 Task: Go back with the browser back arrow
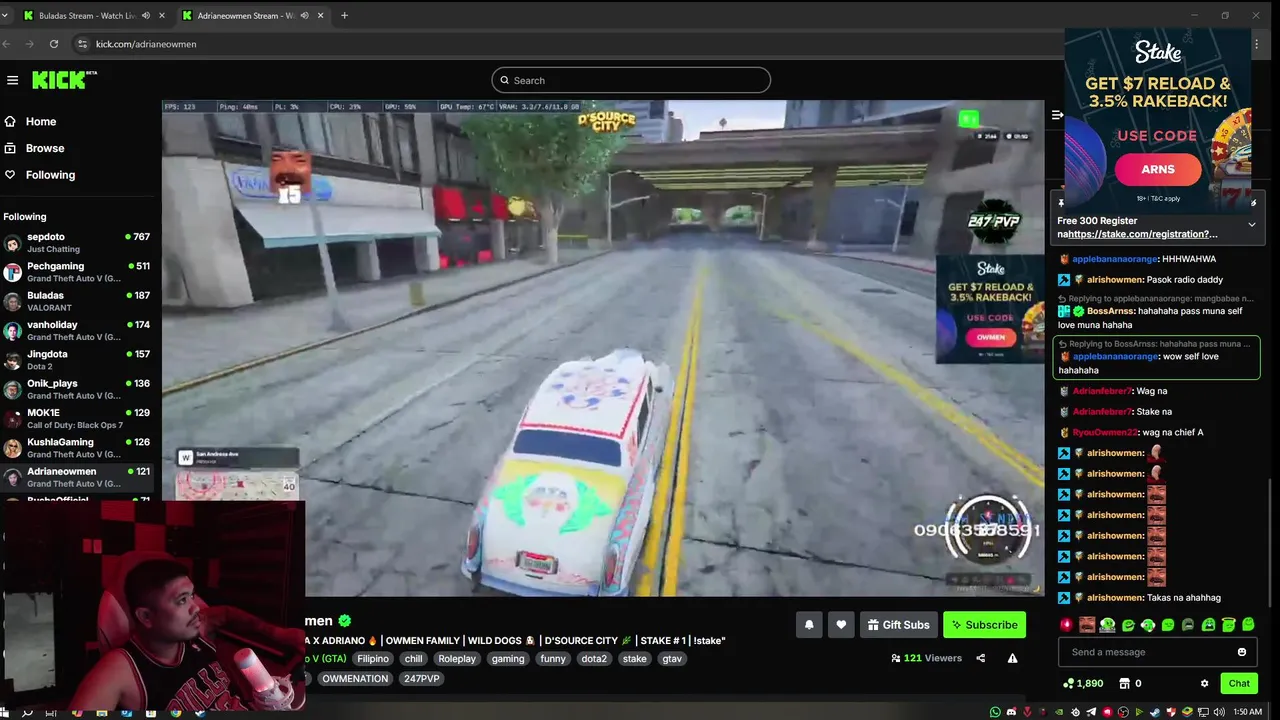pyautogui.click(x=6, y=44)
